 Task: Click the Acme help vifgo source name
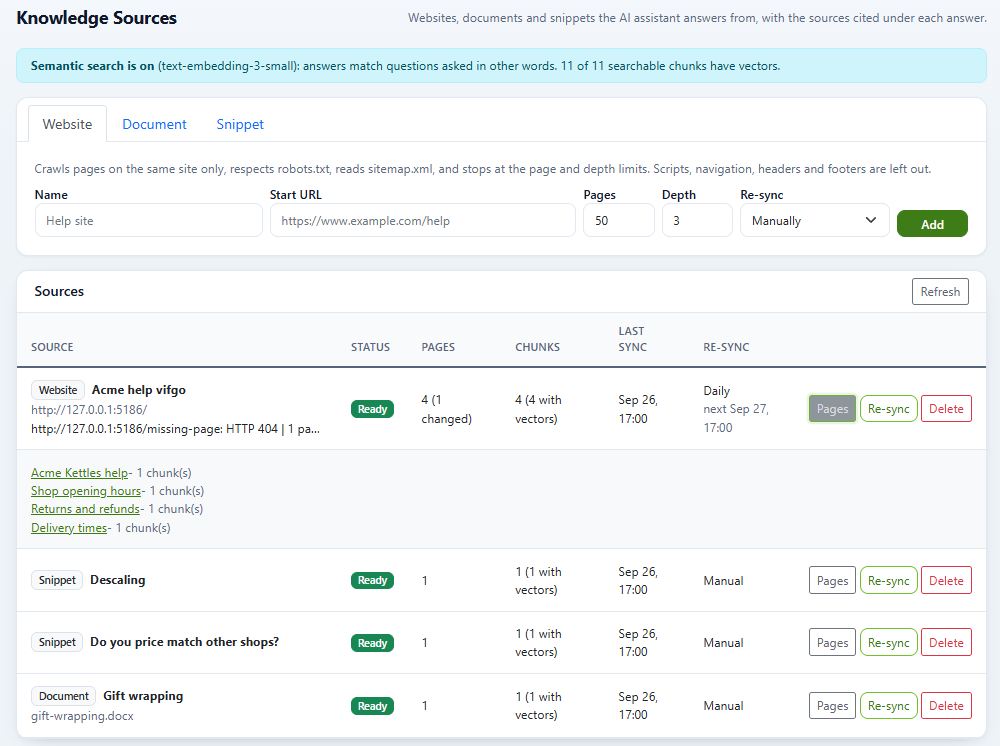click(138, 390)
